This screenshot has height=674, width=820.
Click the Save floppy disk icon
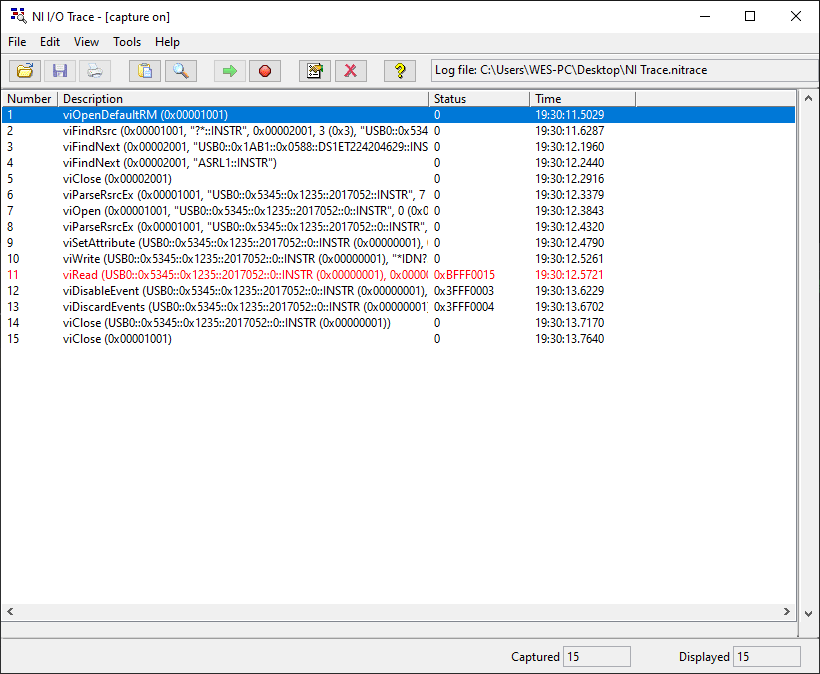[x=60, y=71]
